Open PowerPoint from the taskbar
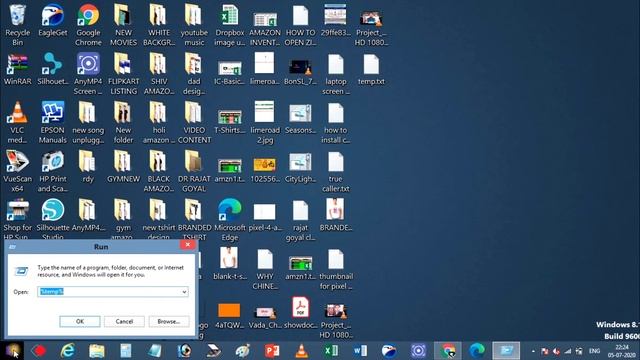The height and width of the screenshot is (360, 640). (272, 351)
